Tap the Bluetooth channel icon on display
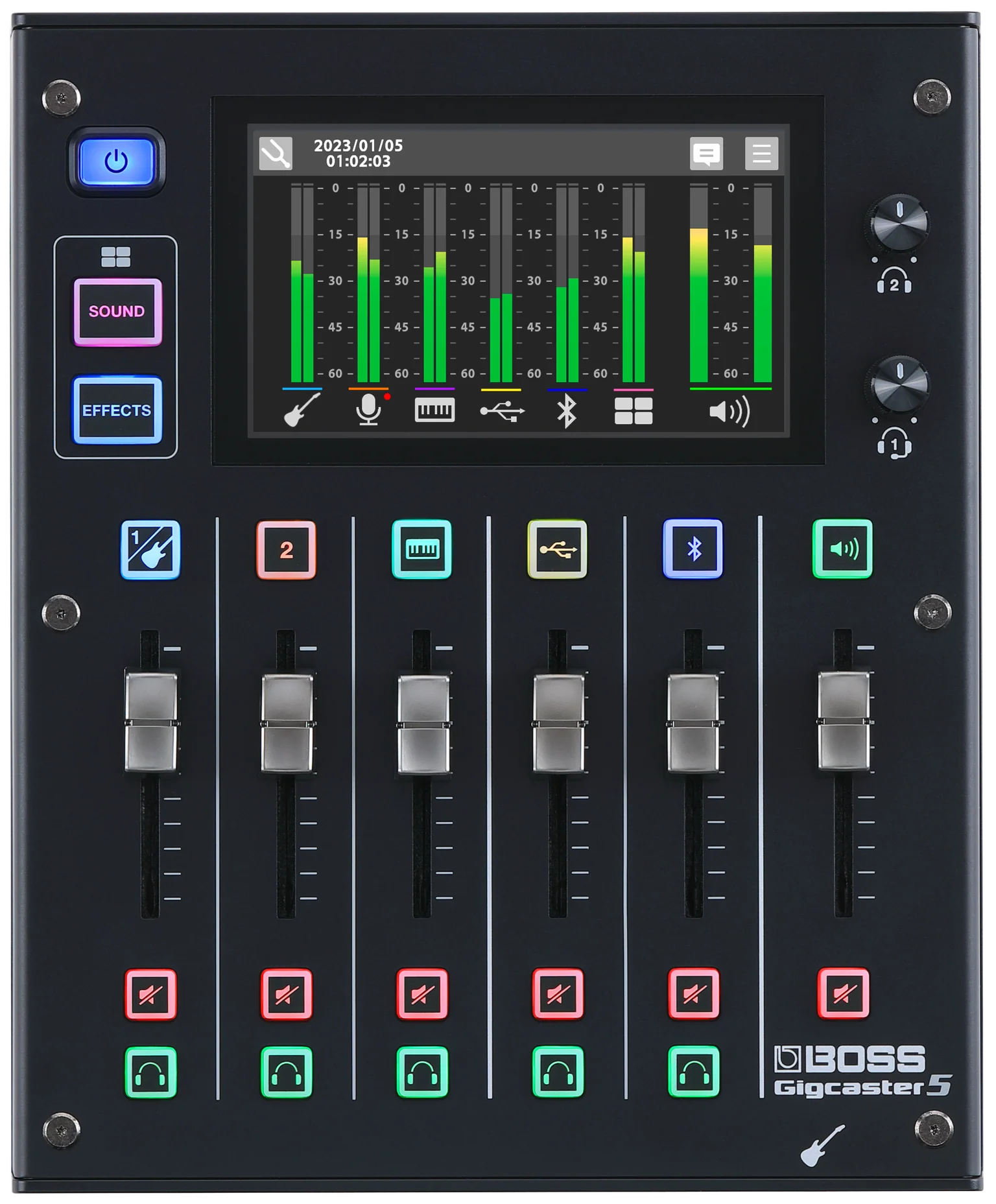The width and height of the screenshot is (996, 1204). pos(567,410)
